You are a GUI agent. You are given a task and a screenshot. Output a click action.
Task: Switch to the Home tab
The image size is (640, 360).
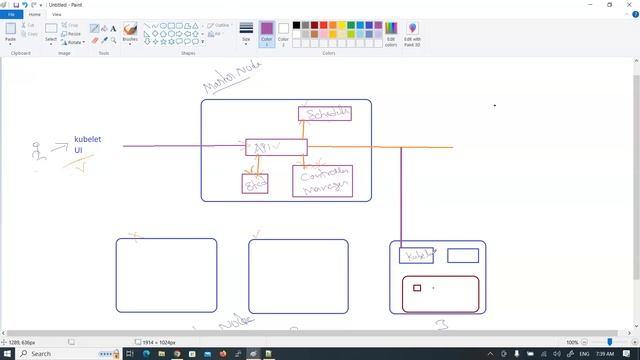point(35,14)
